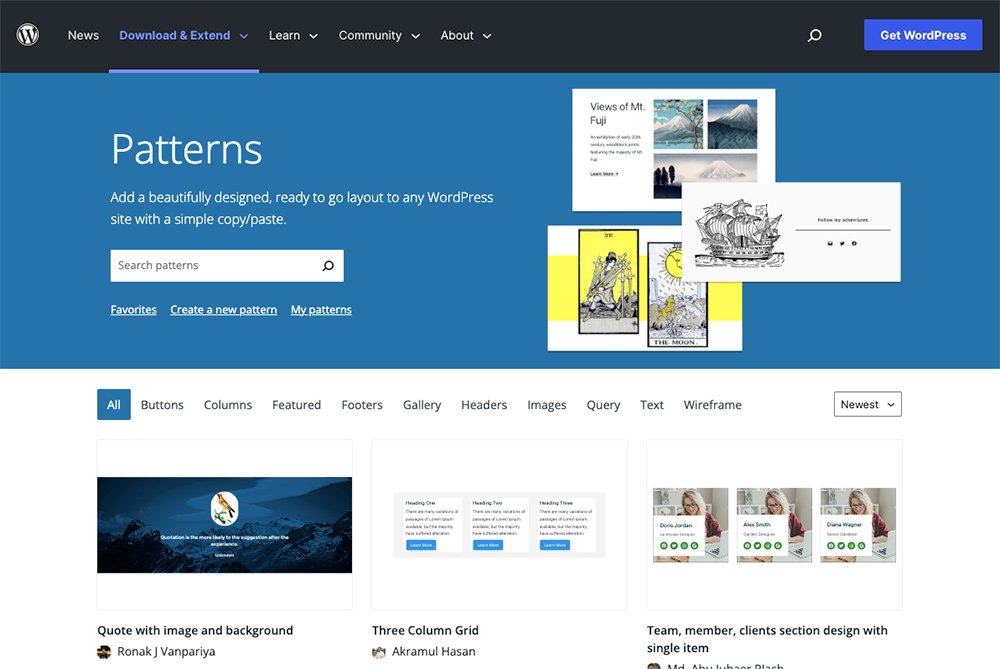Click the sailing ship hero pattern card
1000x669 pixels.
(791, 232)
